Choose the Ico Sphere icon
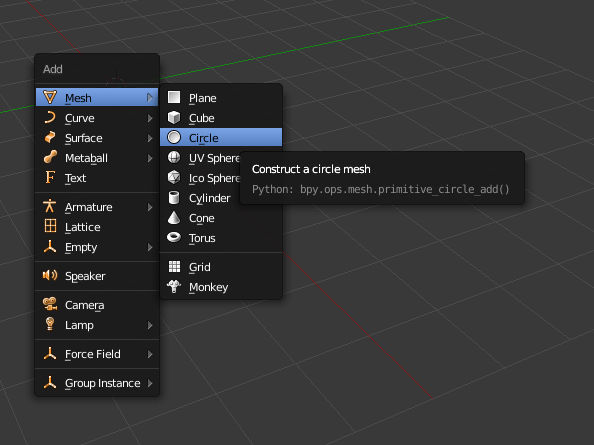This screenshot has height=445, width=594. (174, 177)
